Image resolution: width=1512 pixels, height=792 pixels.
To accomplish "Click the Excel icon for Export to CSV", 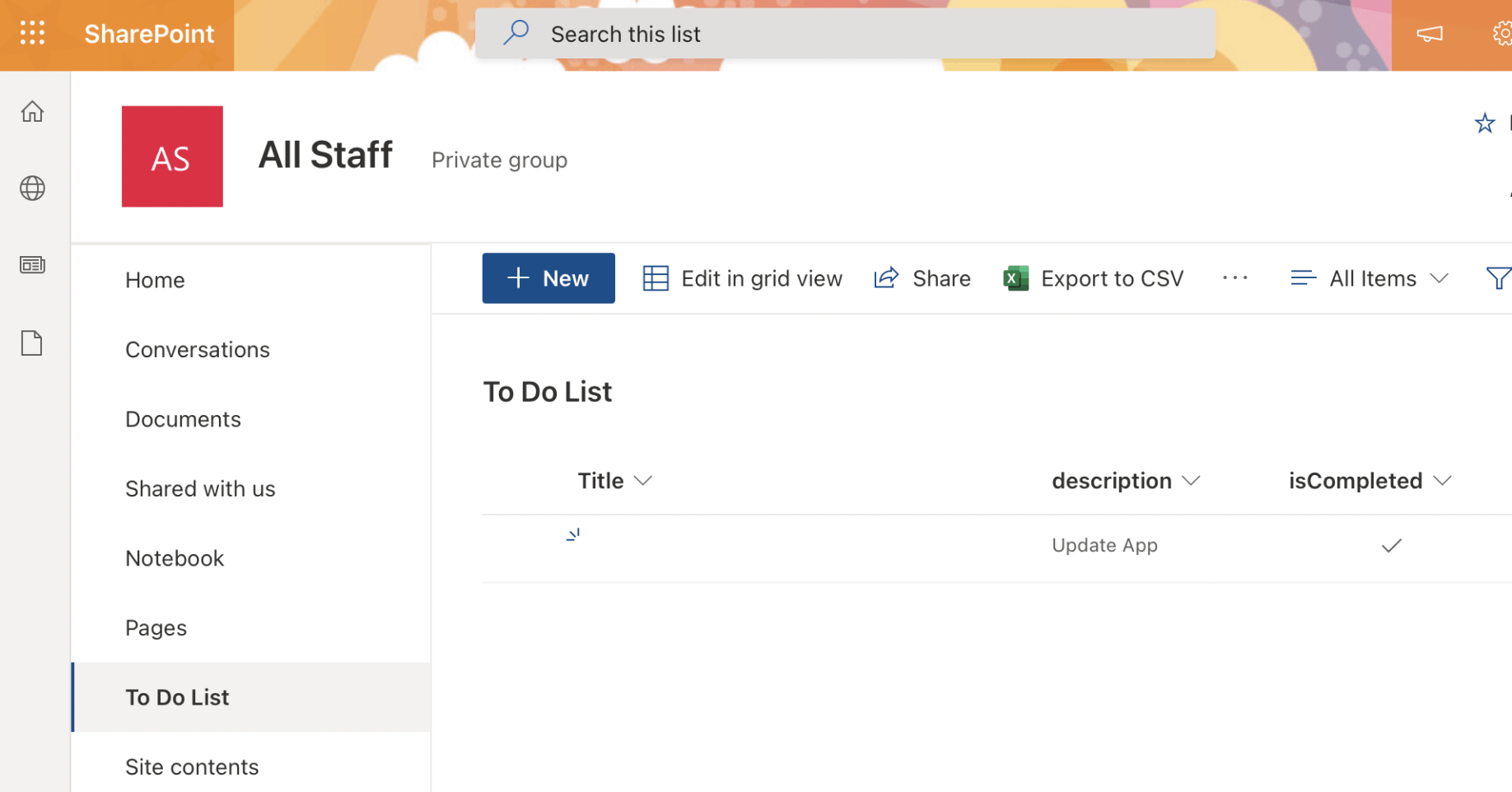I will point(1015,278).
